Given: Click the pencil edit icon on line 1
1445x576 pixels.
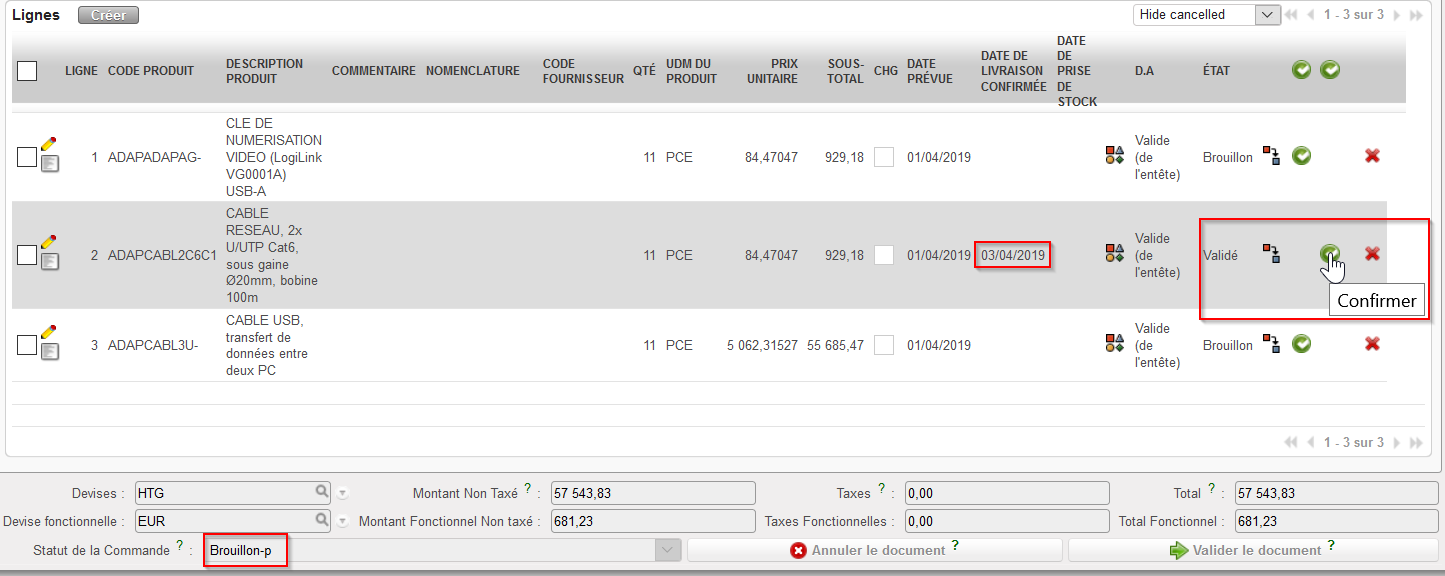Looking at the screenshot, I should coord(48,144).
